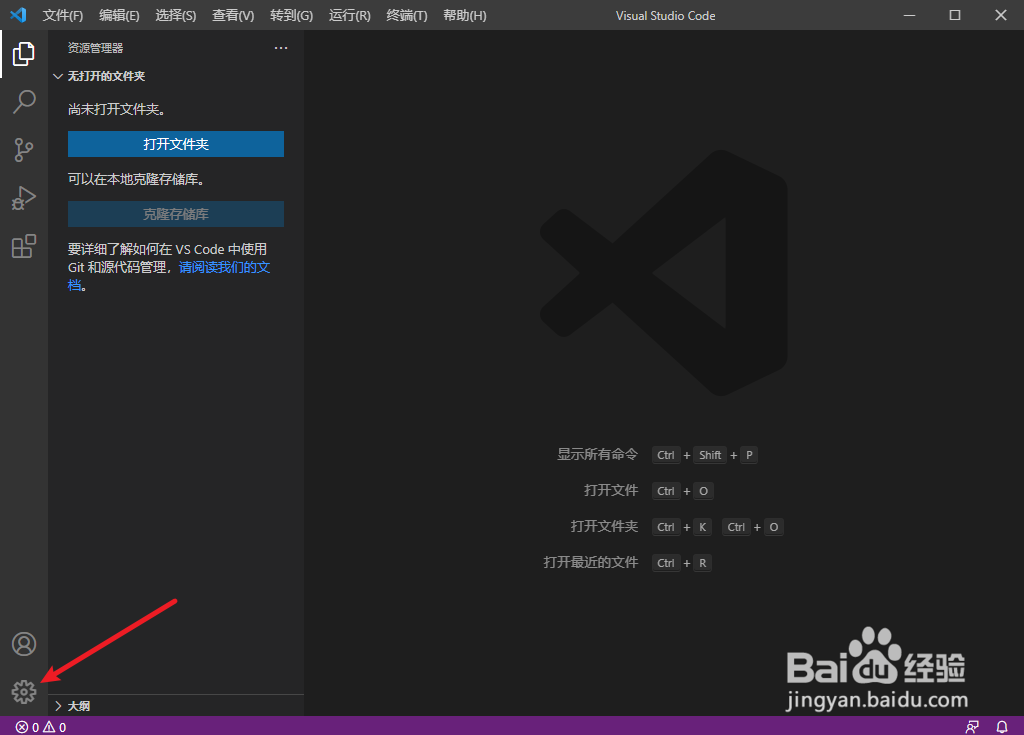Minimize the Visual Studio Code window
Image resolution: width=1024 pixels, height=735 pixels.
pos(909,15)
